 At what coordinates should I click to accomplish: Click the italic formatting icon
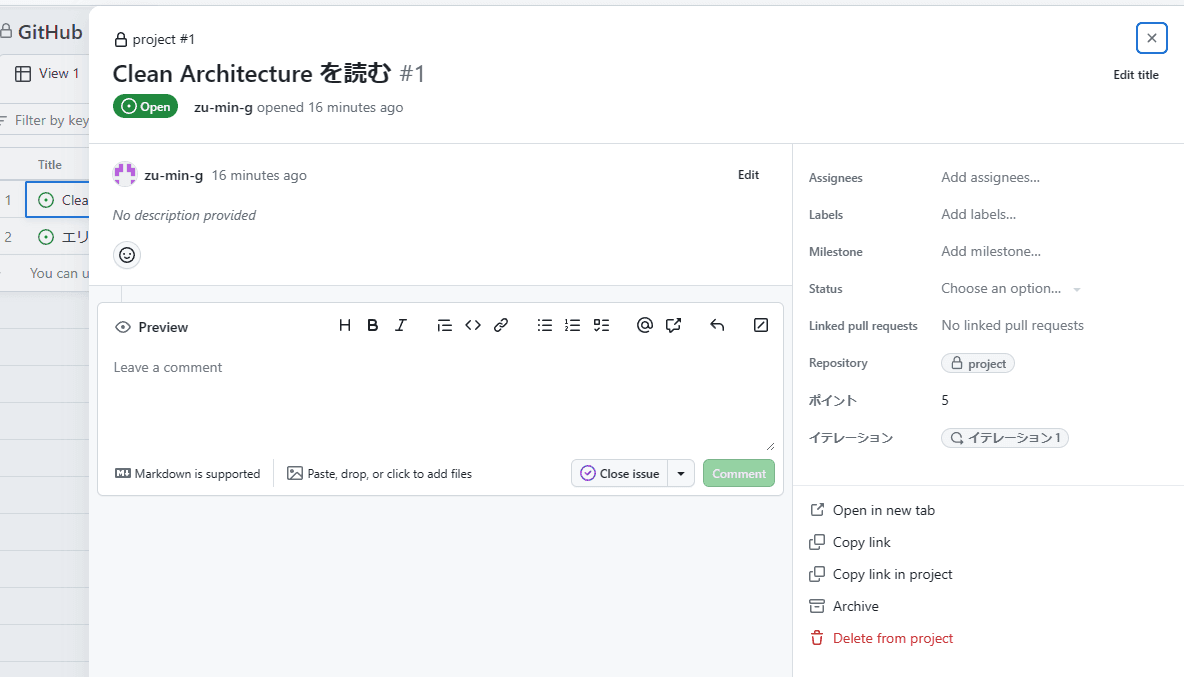401,325
